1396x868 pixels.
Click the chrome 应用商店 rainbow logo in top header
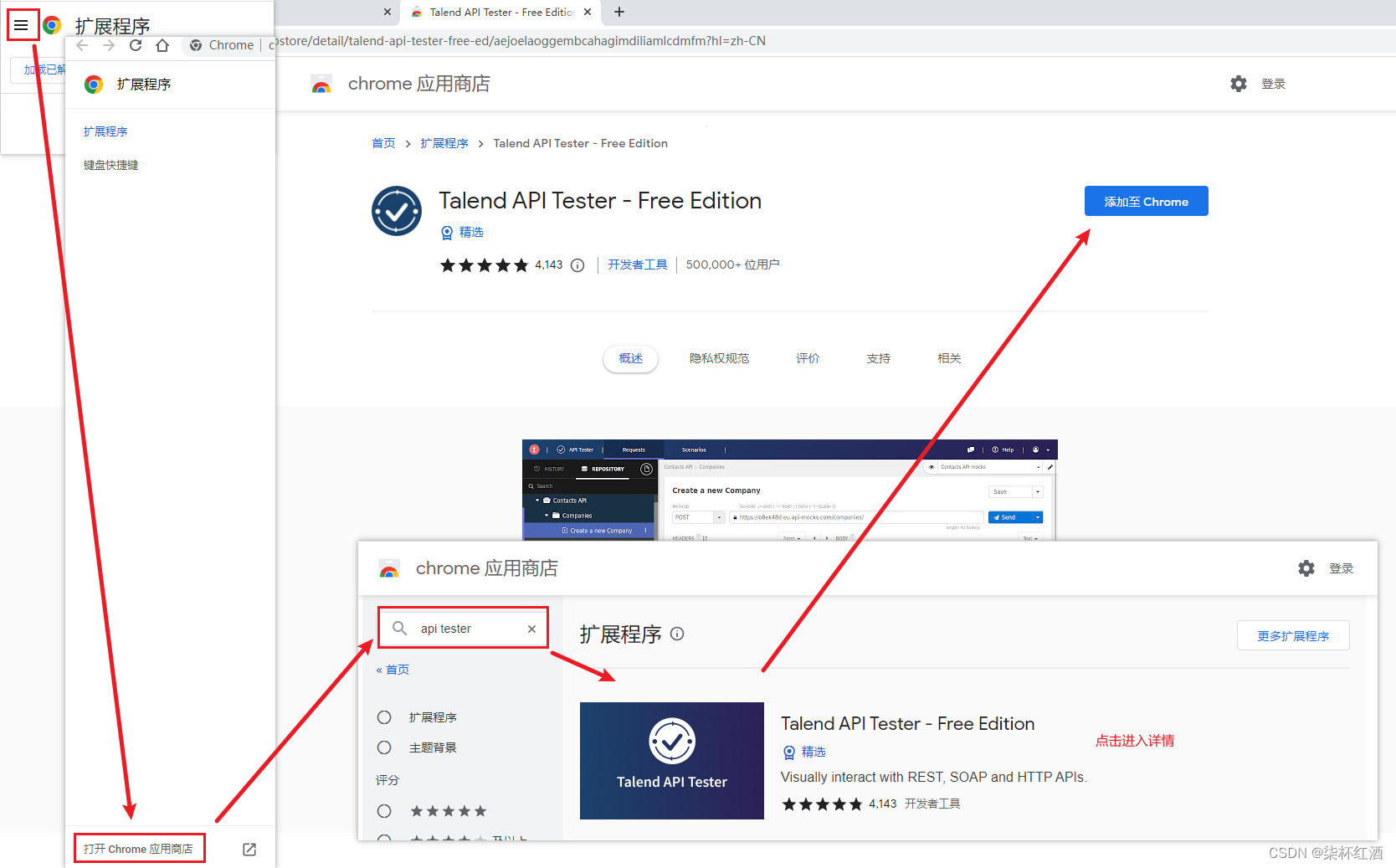(x=321, y=84)
